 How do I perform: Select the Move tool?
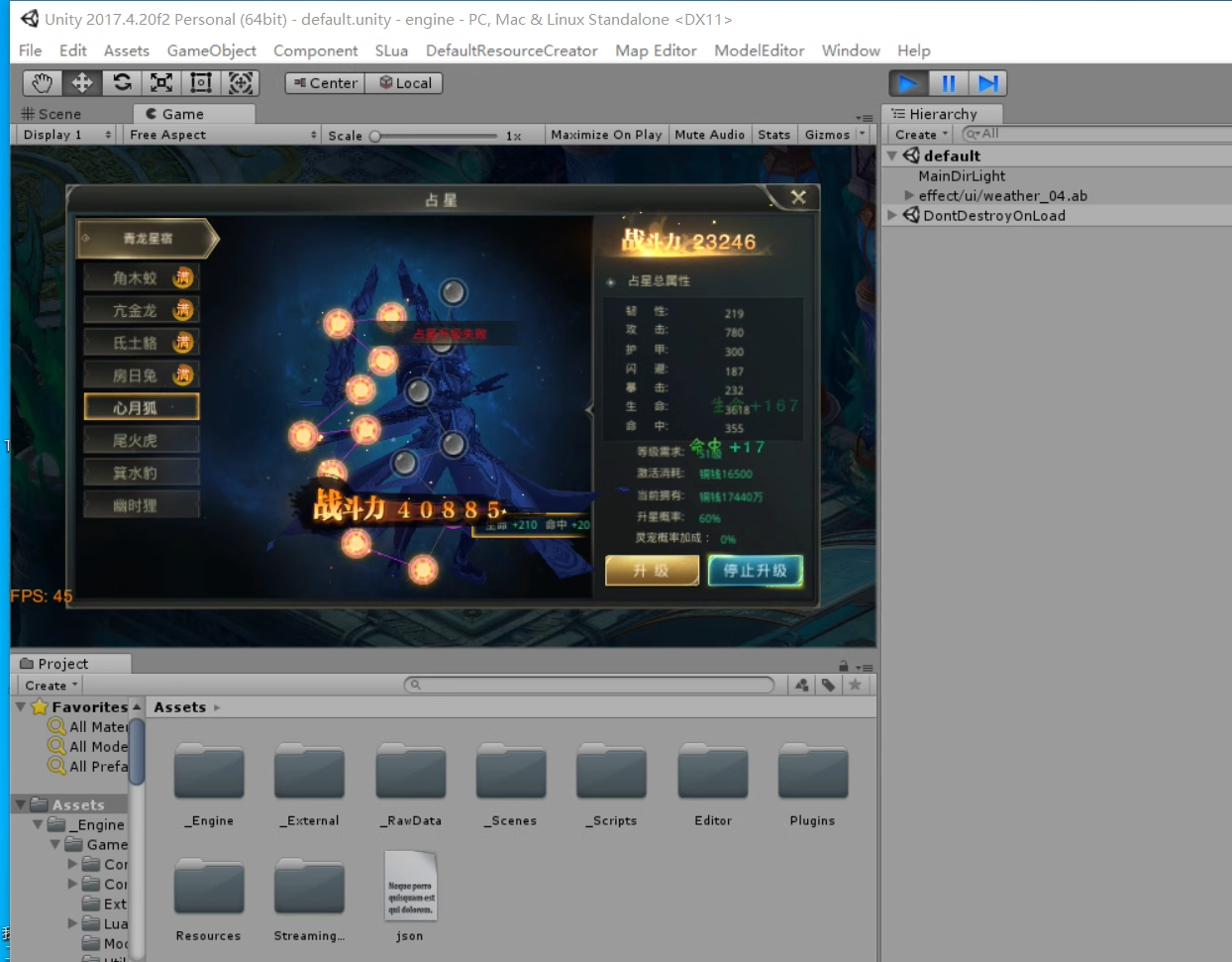click(x=82, y=83)
